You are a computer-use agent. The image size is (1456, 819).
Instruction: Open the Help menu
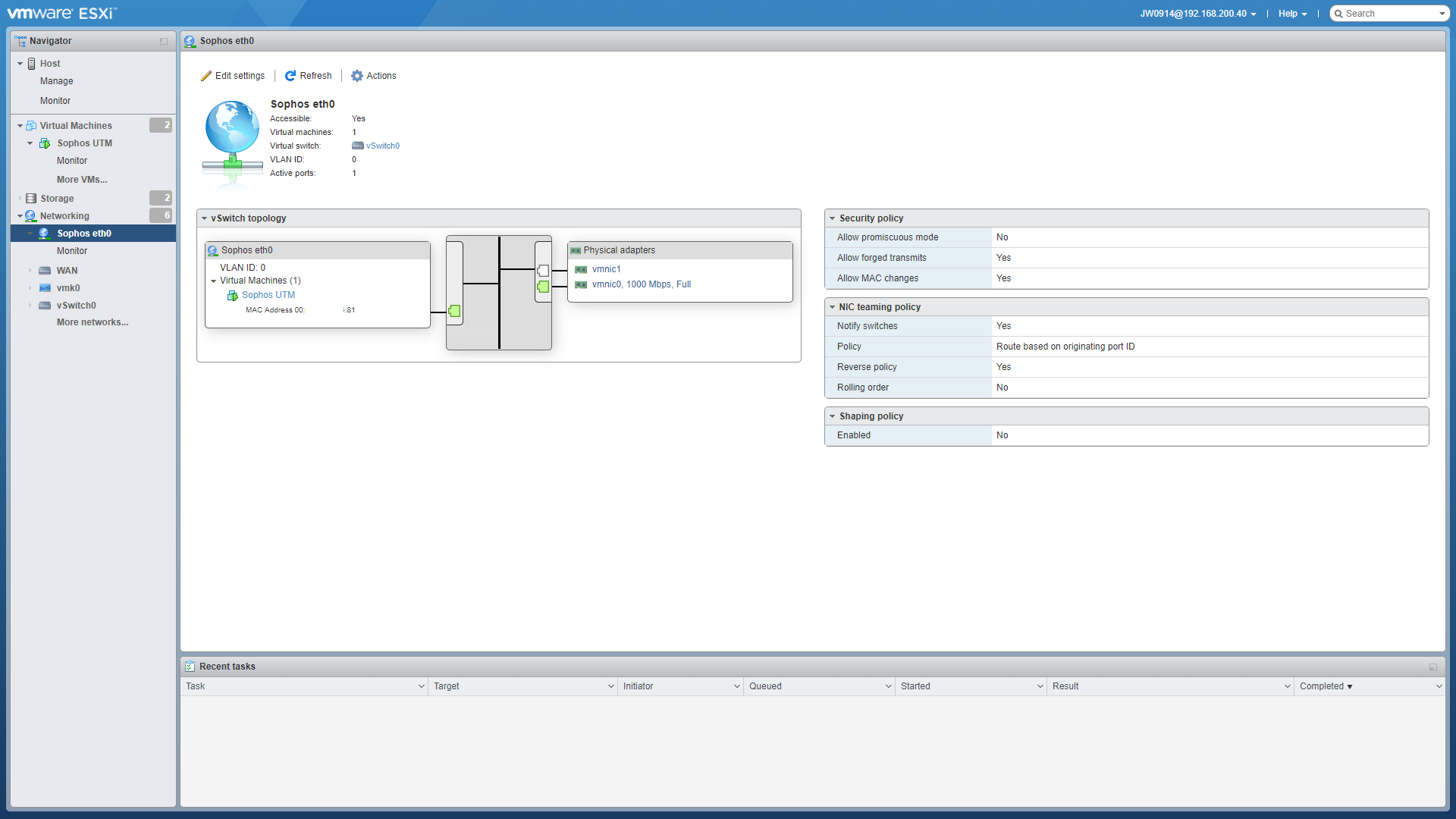(1292, 14)
